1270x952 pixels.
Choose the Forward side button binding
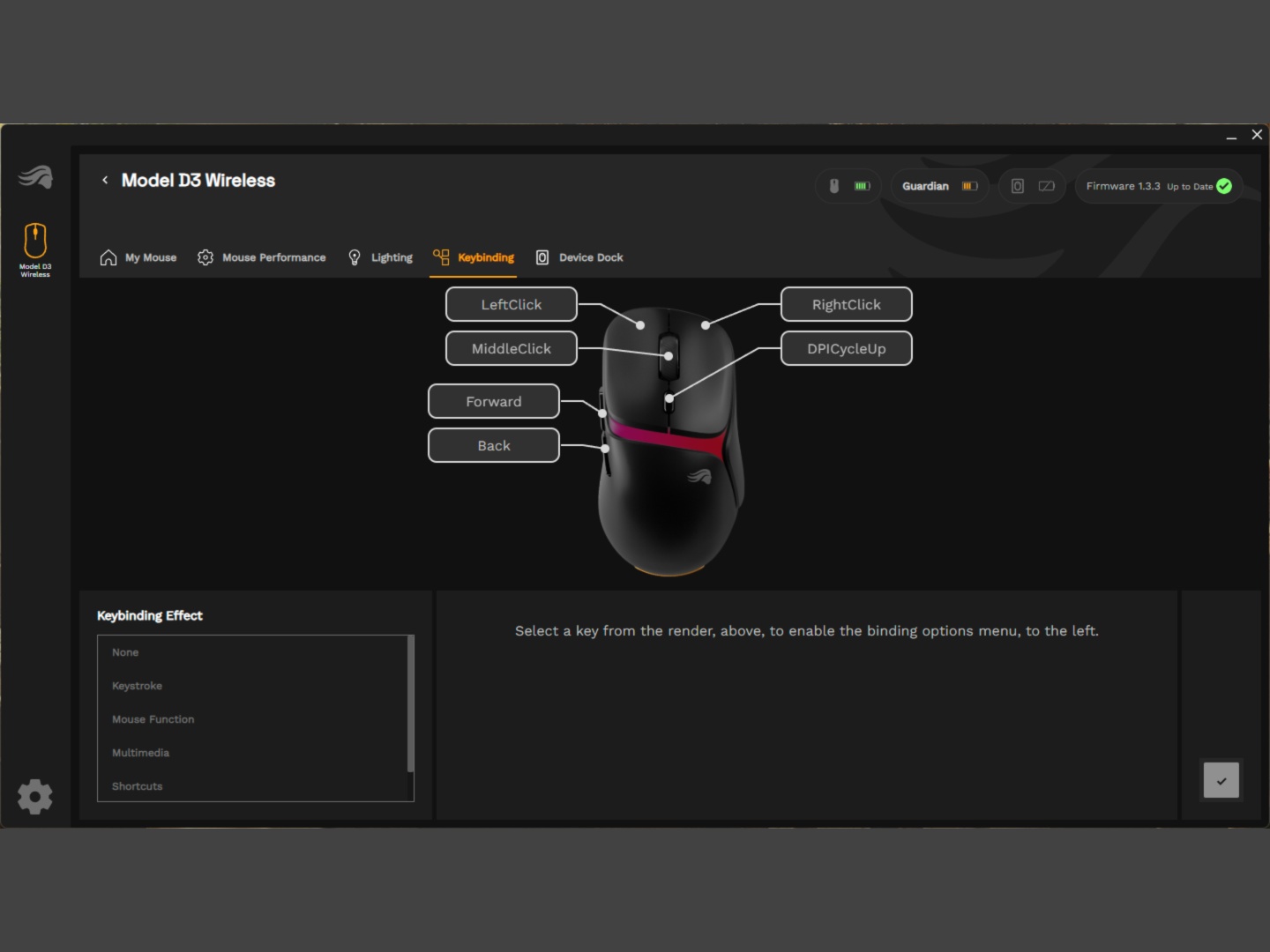[x=494, y=401]
